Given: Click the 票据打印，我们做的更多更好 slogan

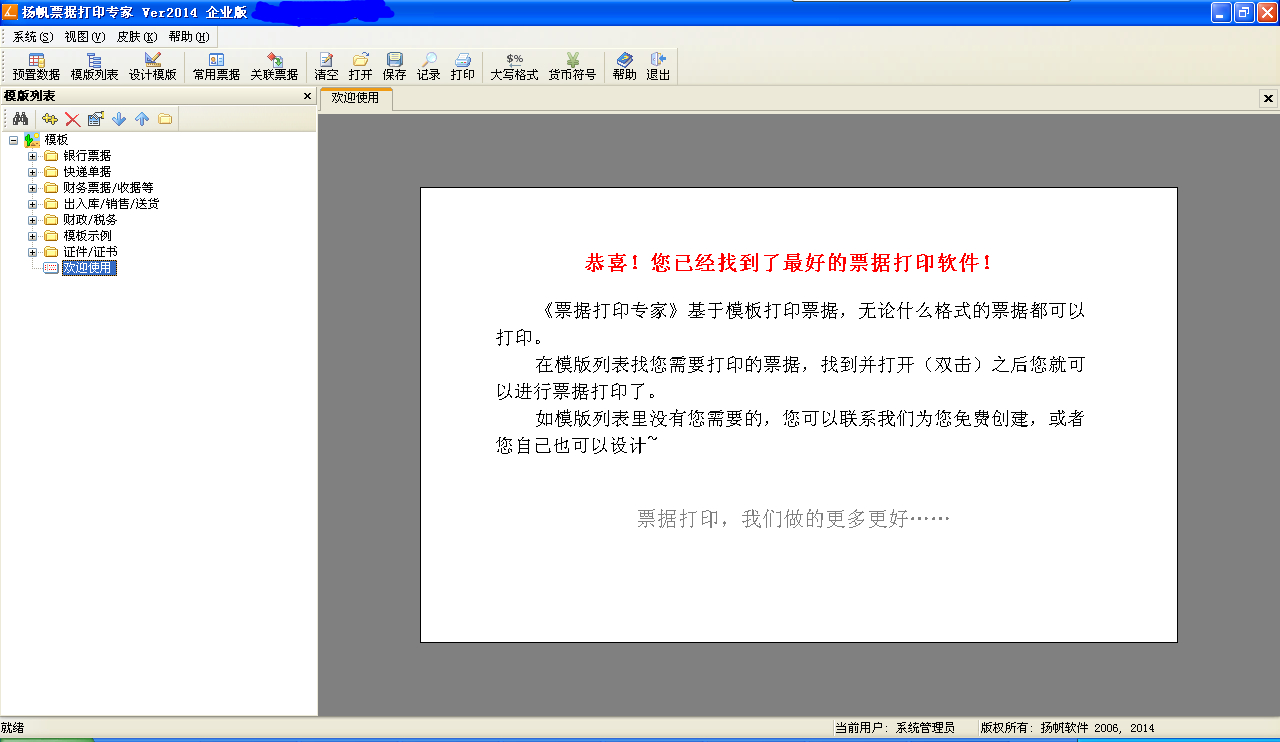Looking at the screenshot, I should (x=793, y=519).
